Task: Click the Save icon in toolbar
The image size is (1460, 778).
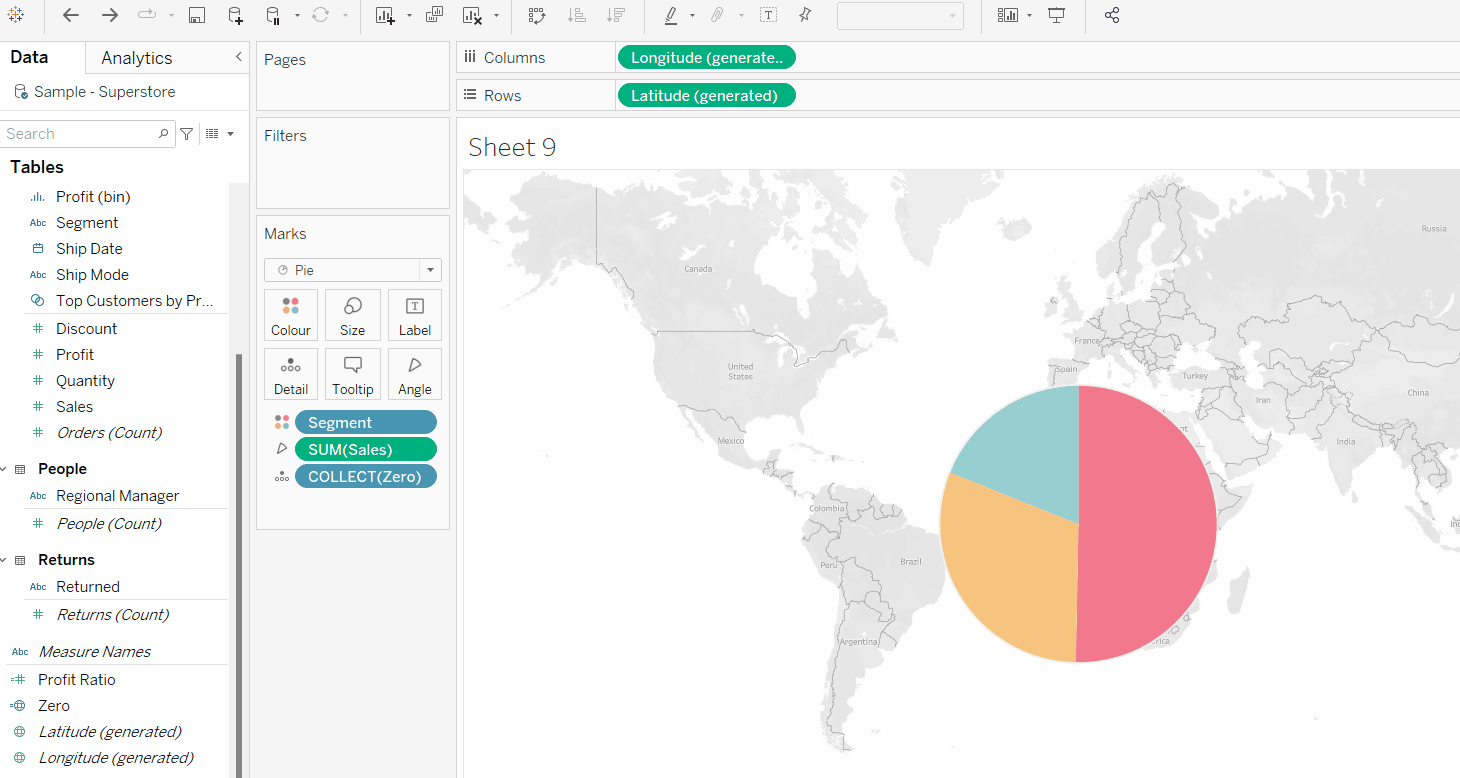Action: pos(197,15)
